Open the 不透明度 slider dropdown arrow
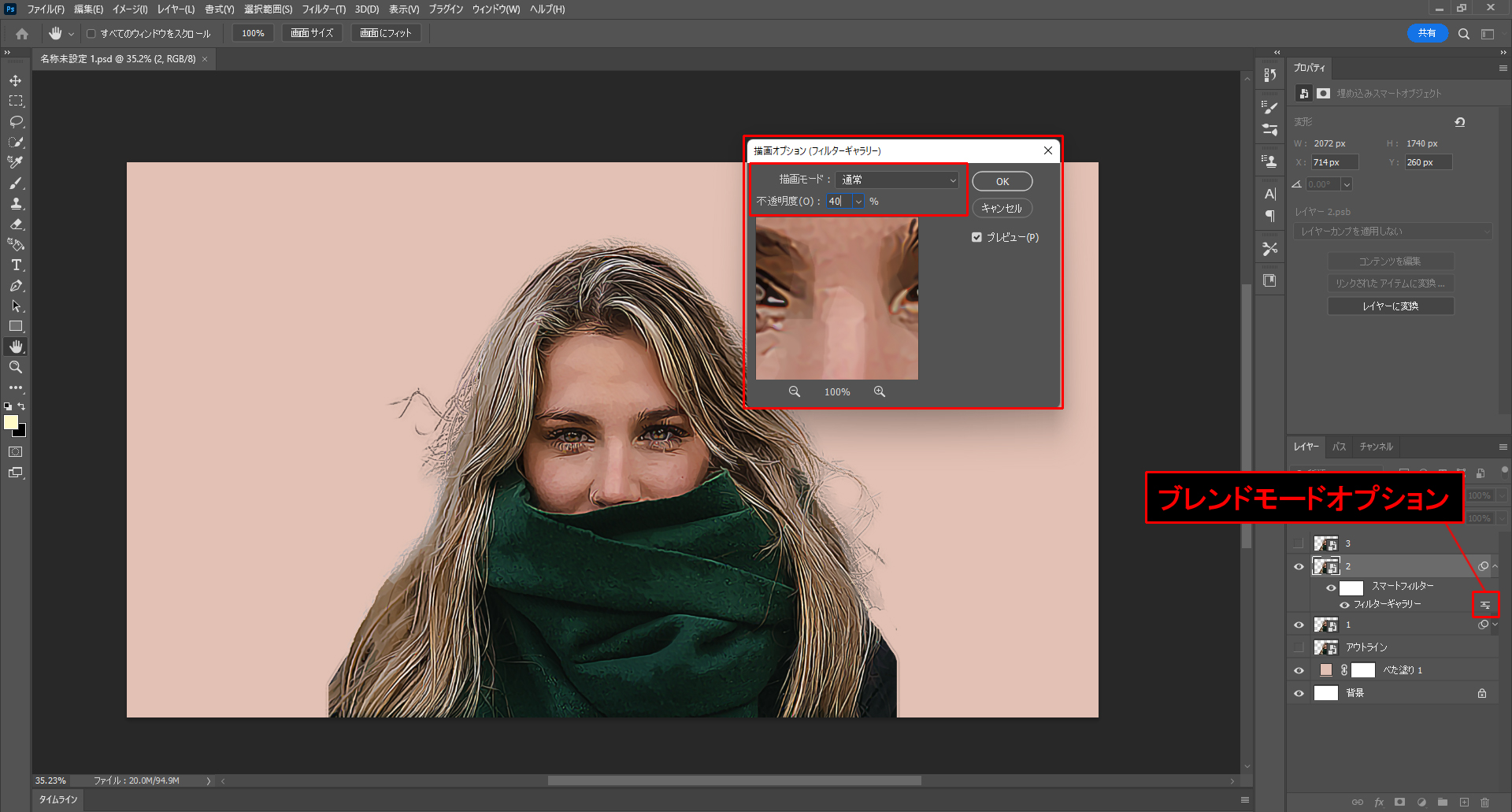This screenshot has height=812, width=1512. coord(858,202)
